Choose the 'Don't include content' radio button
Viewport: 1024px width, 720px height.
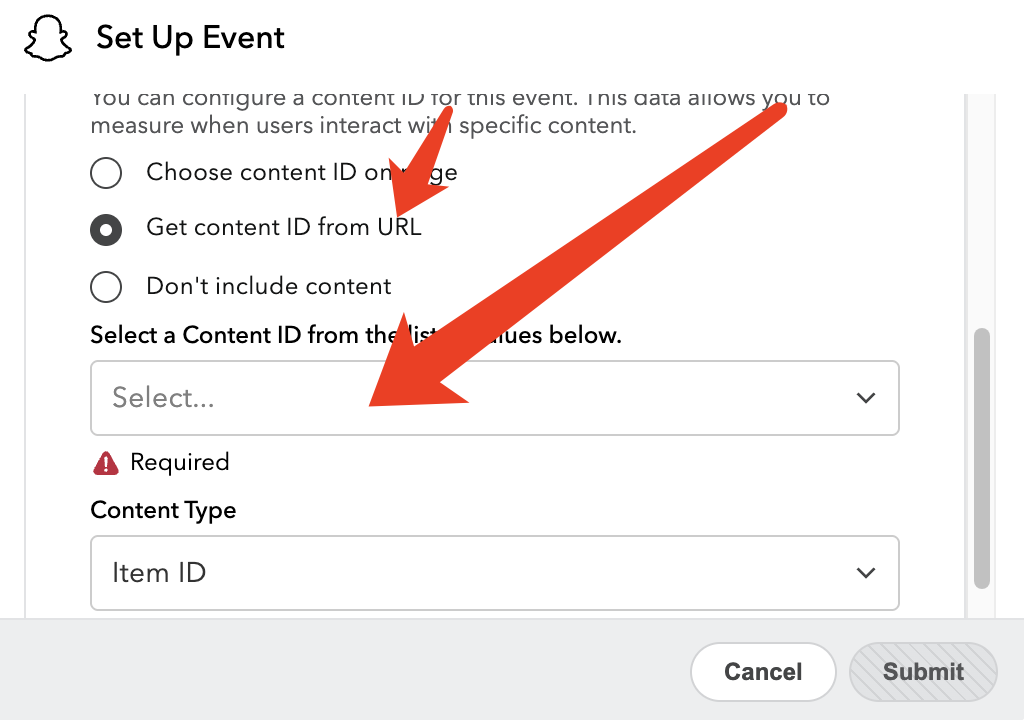106,287
